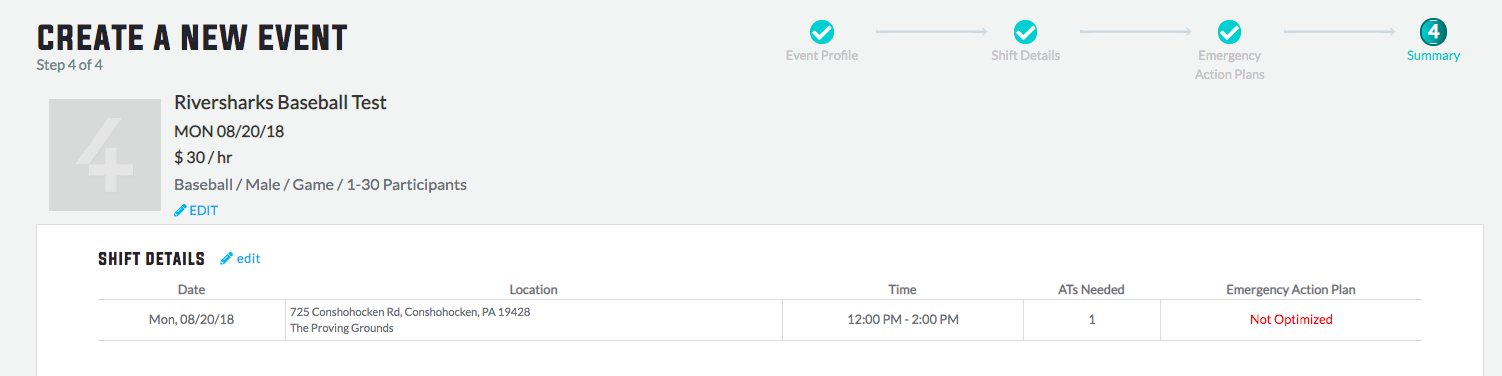This screenshot has width=1502, height=376.
Task: Go to the Event Profile step label
Action: [822, 56]
